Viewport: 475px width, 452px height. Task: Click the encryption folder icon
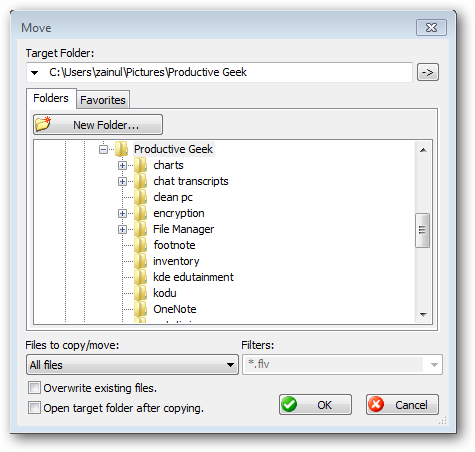click(141, 213)
